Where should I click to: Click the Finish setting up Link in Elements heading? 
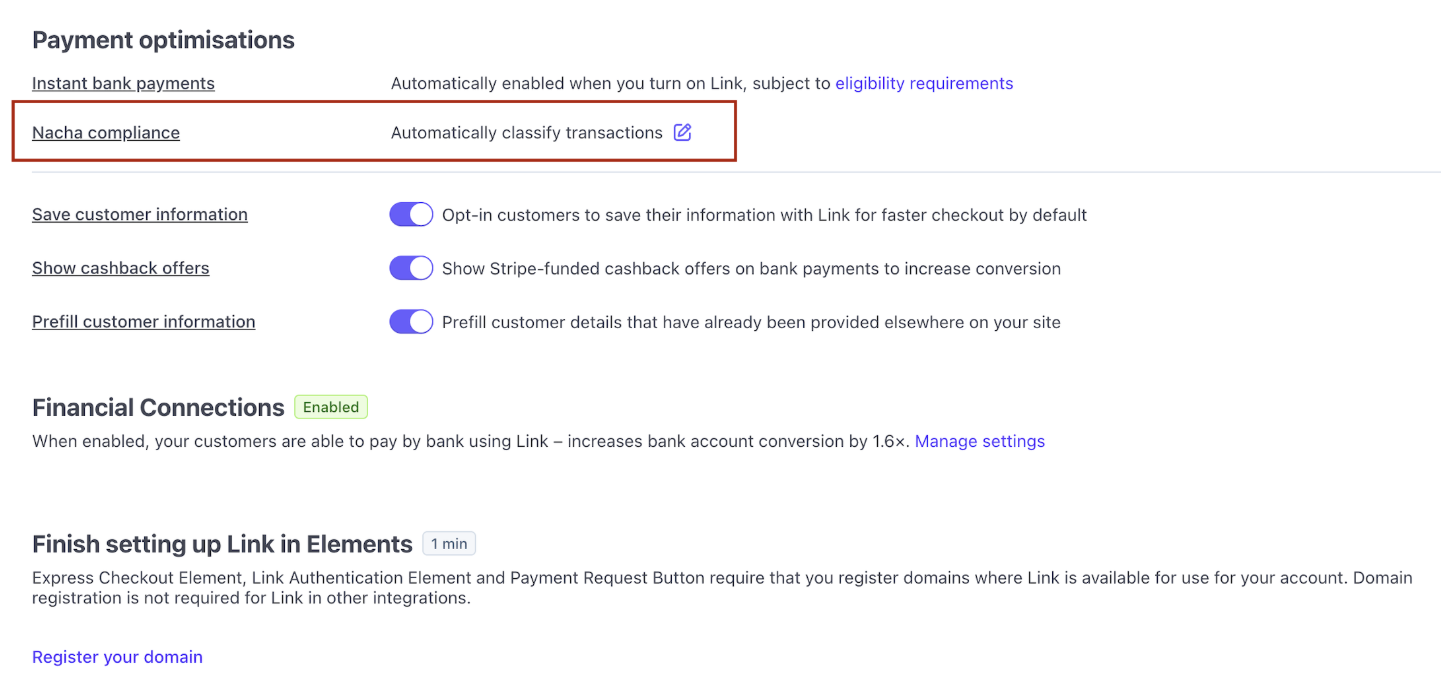click(x=222, y=544)
